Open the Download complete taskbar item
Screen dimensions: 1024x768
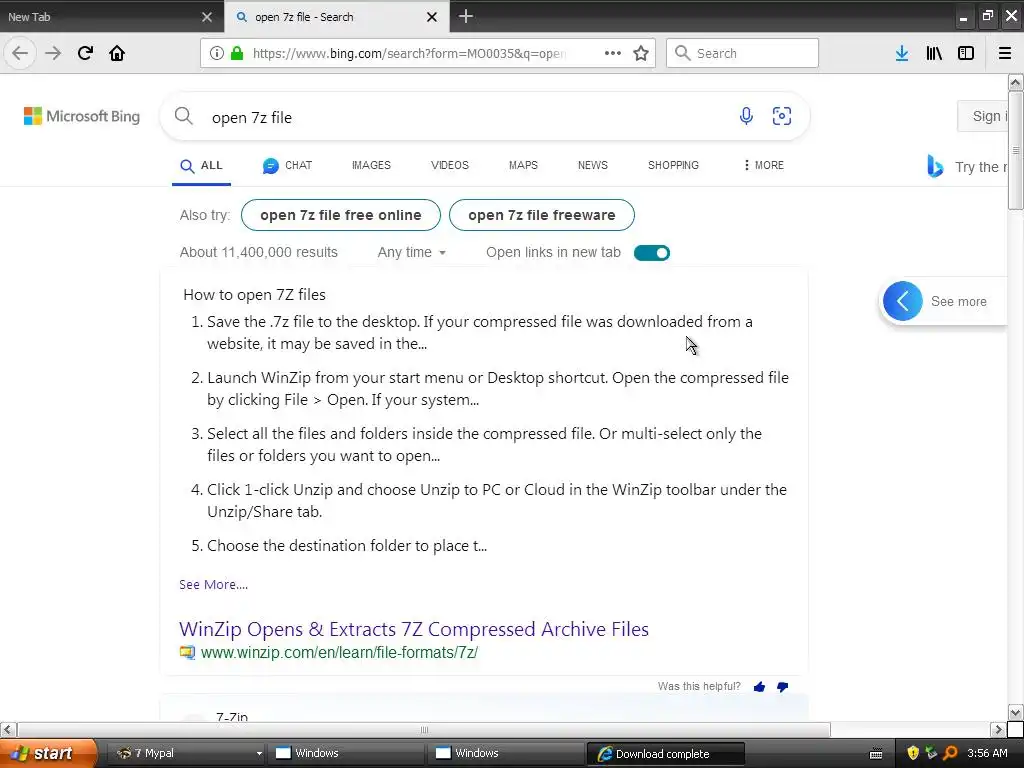tap(665, 754)
